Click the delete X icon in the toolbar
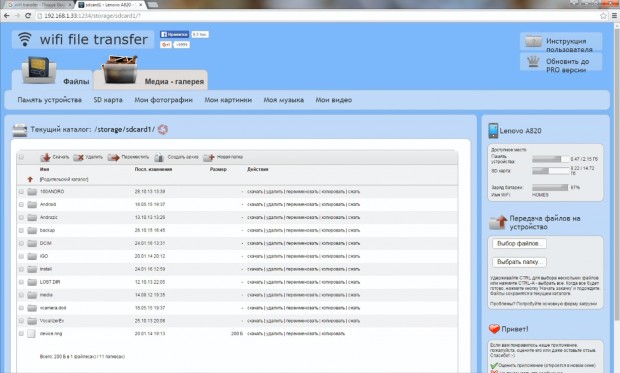This screenshot has height=373, width=620. coord(79,157)
